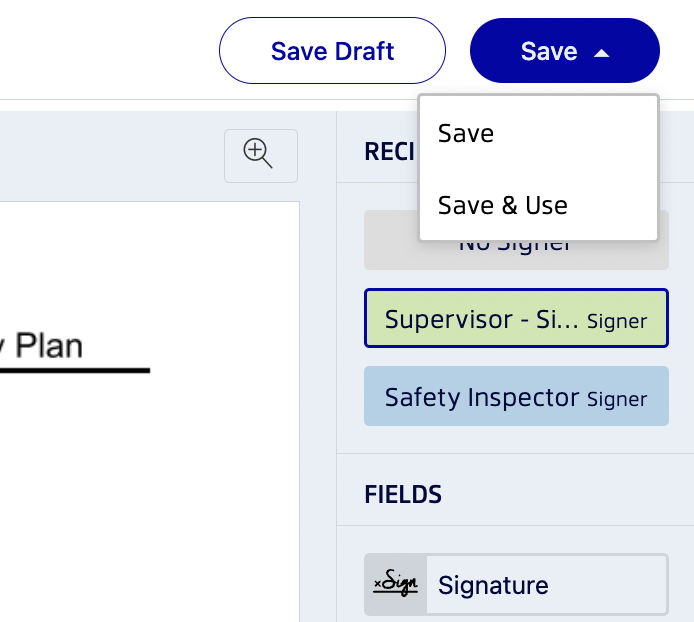Click the Plan heading in the document
Image resolution: width=694 pixels, height=622 pixels.
click(49, 346)
